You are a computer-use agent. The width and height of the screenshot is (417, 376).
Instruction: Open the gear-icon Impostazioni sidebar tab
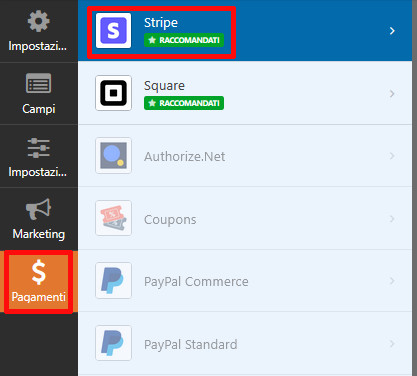pyautogui.click(x=39, y=31)
